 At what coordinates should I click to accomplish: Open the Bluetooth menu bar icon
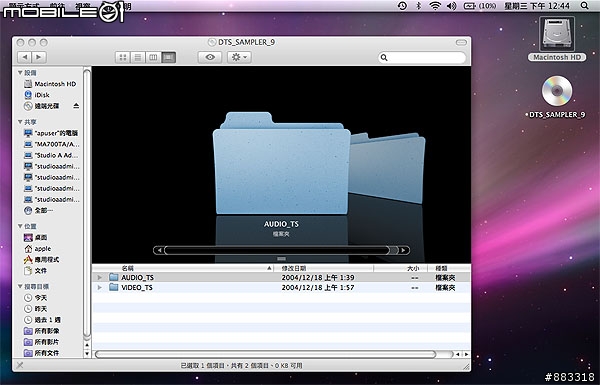tap(419, 6)
